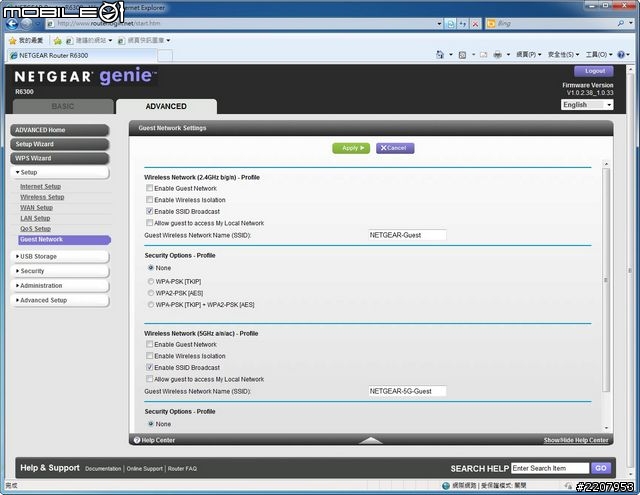640x495 pixels.
Task: Expand the Security section
Action: [x=60, y=271]
